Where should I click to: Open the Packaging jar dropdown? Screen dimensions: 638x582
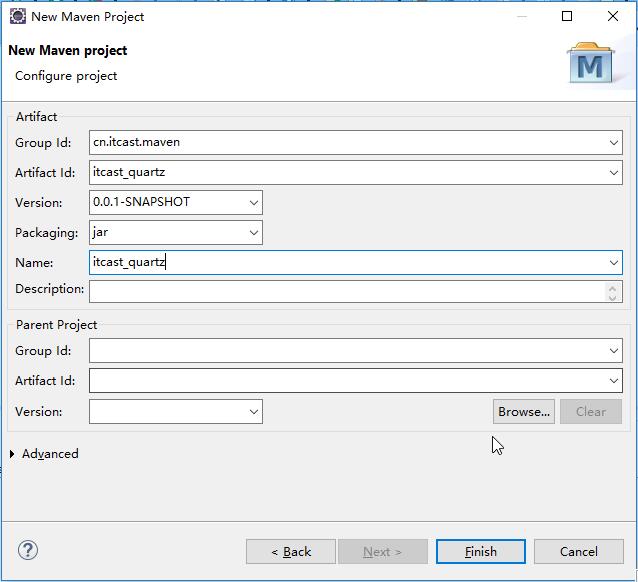pos(253,233)
